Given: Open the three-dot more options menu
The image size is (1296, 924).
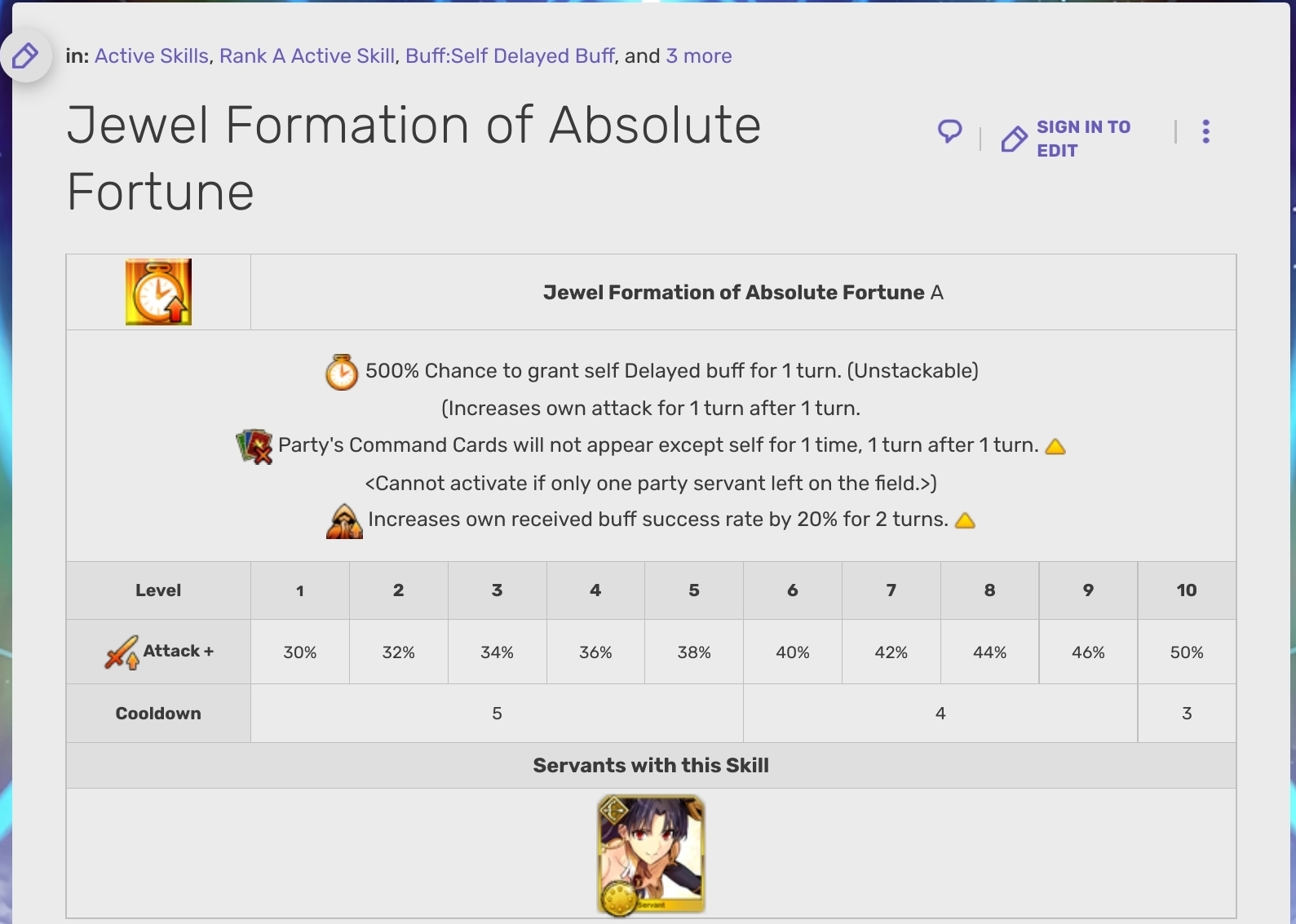Looking at the screenshot, I should [1205, 131].
